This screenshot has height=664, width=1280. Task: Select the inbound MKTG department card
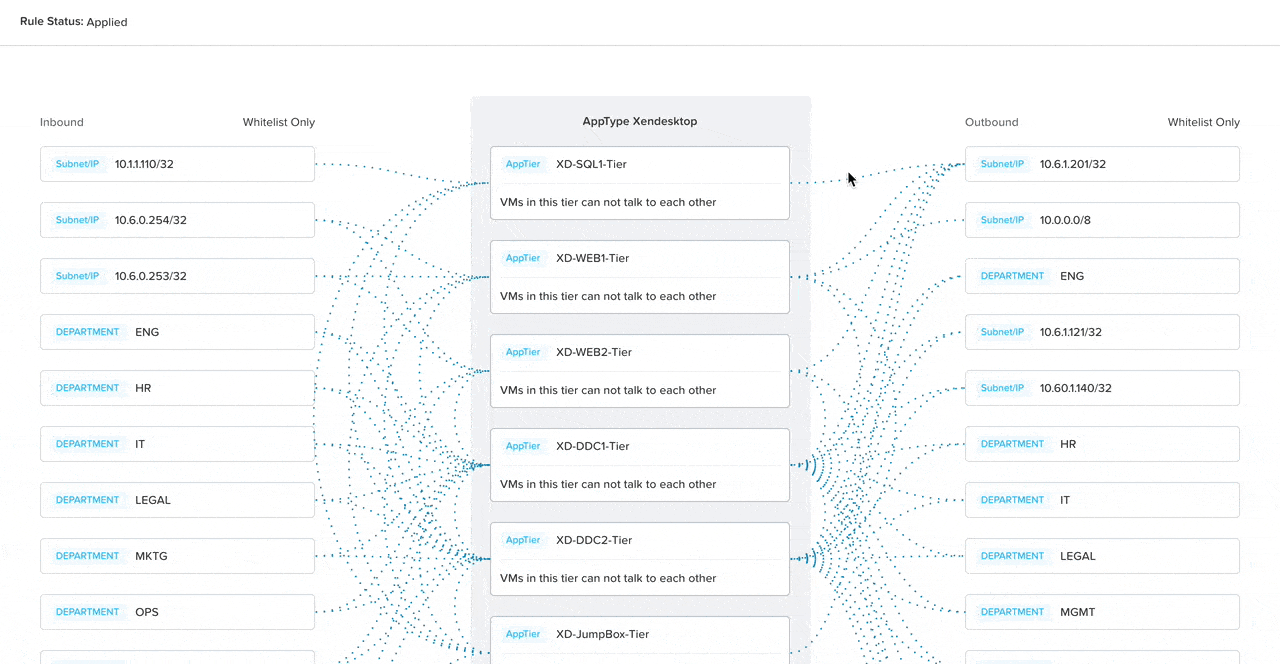tap(177, 556)
